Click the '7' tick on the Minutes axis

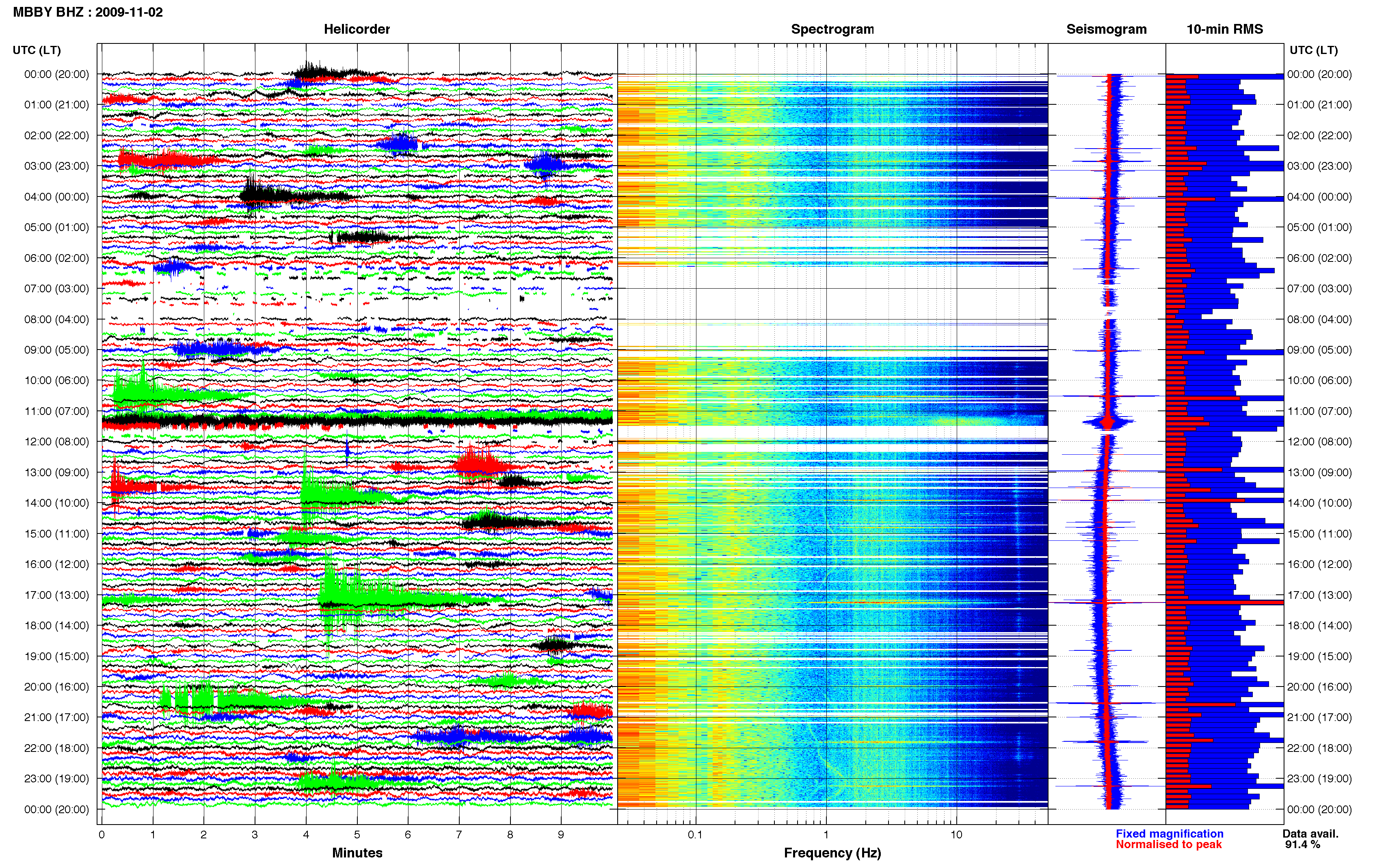pyautogui.click(x=458, y=835)
